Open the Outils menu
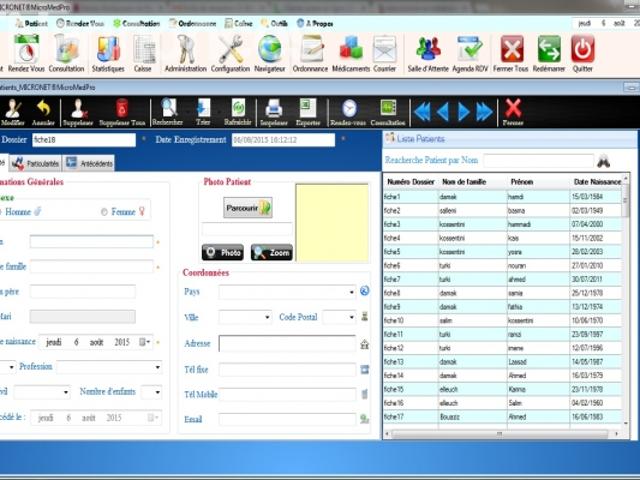 (274, 24)
